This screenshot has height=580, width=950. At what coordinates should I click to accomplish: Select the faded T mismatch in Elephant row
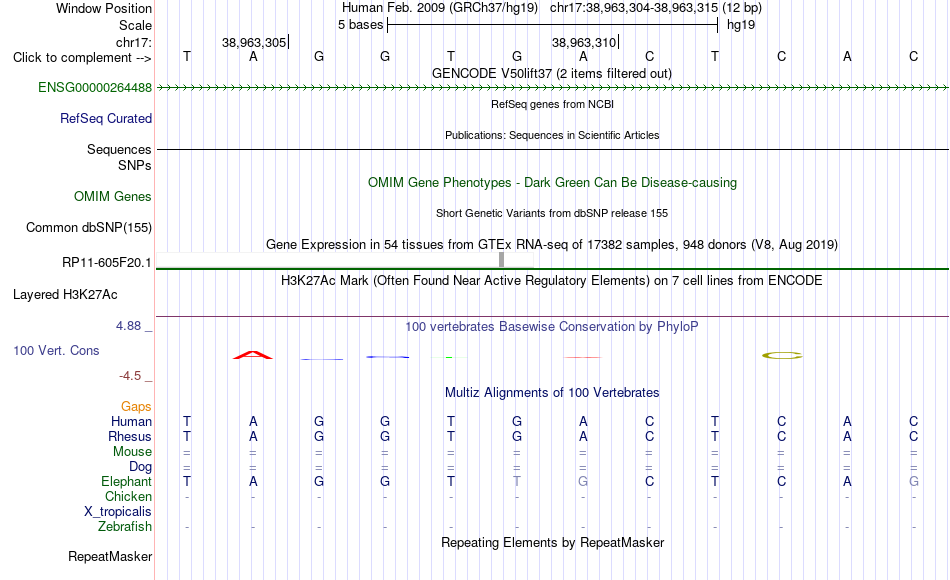click(x=517, y=481)
